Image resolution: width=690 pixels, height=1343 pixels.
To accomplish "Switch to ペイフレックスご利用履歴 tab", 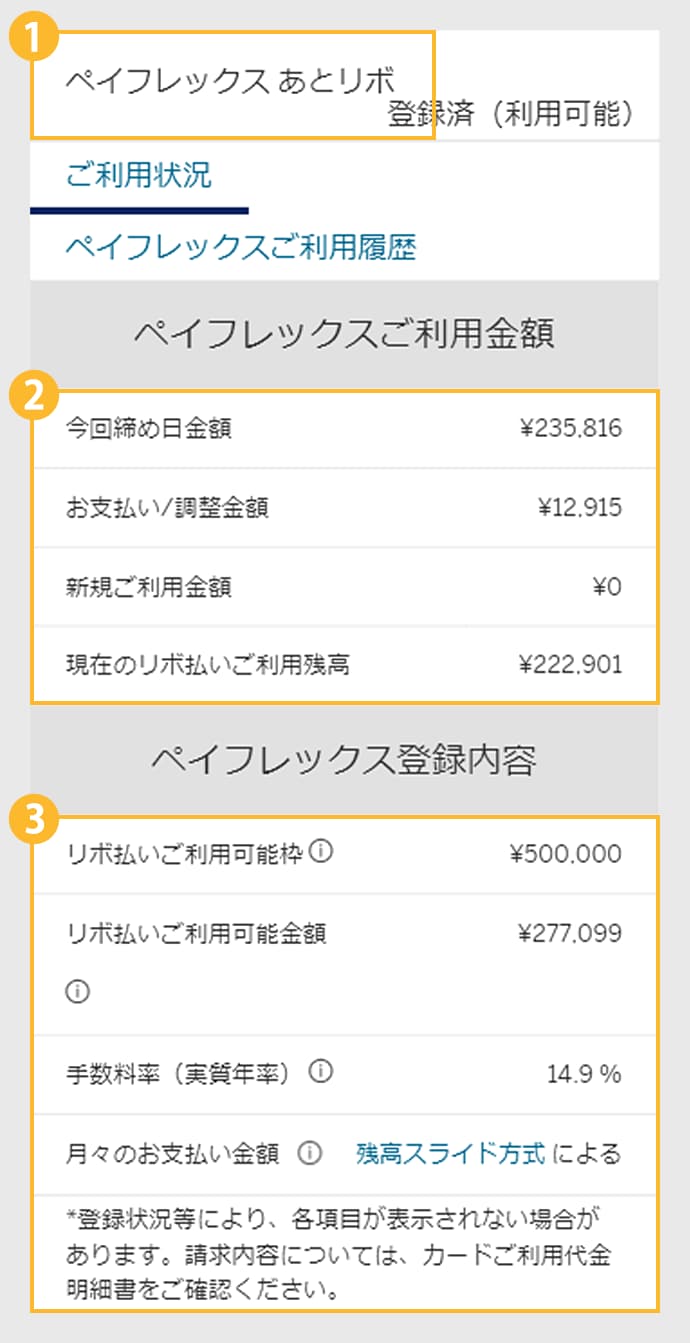I will (x=241, y=247).
